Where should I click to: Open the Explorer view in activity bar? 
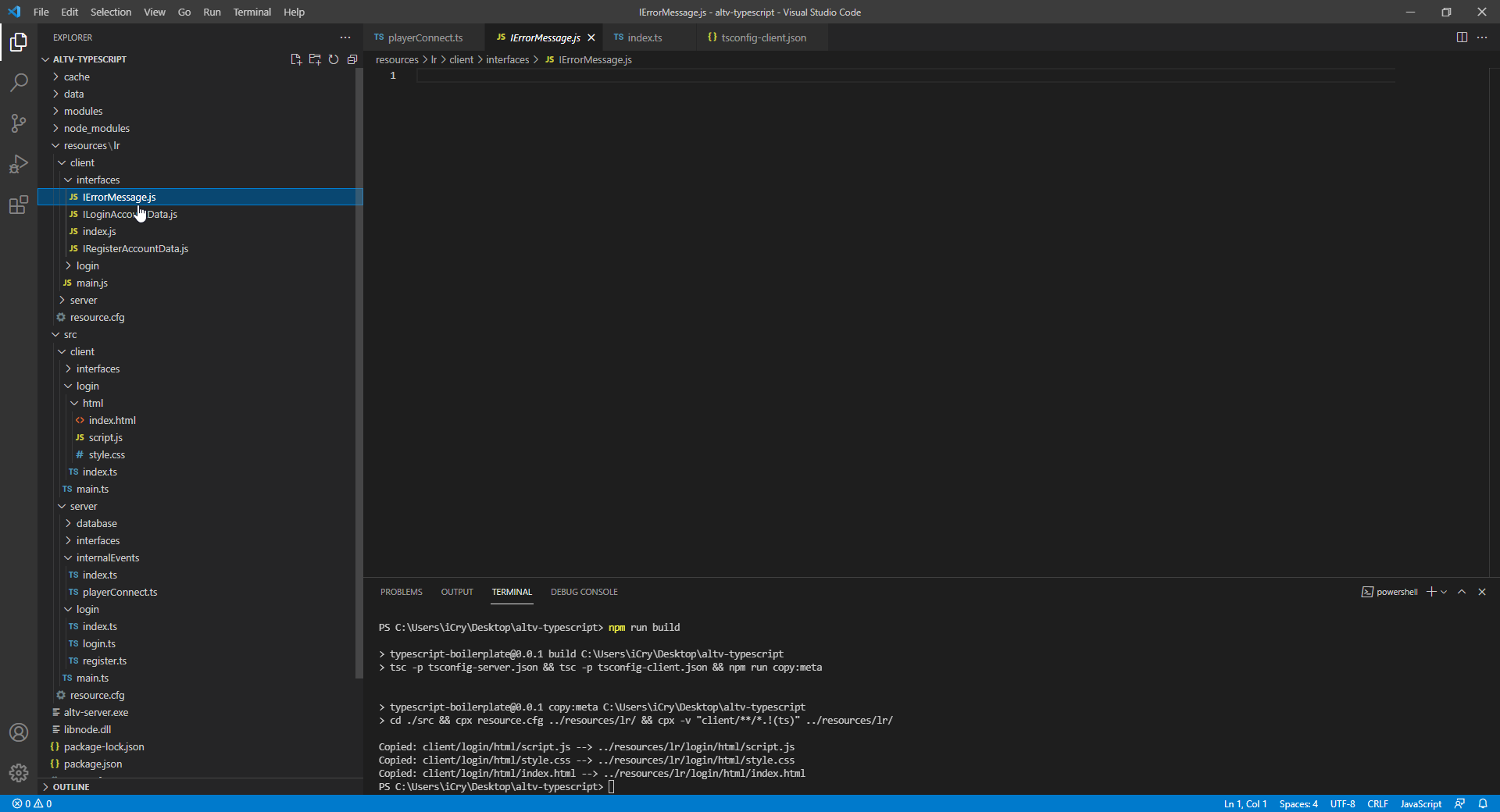click(x=19, y=42)
